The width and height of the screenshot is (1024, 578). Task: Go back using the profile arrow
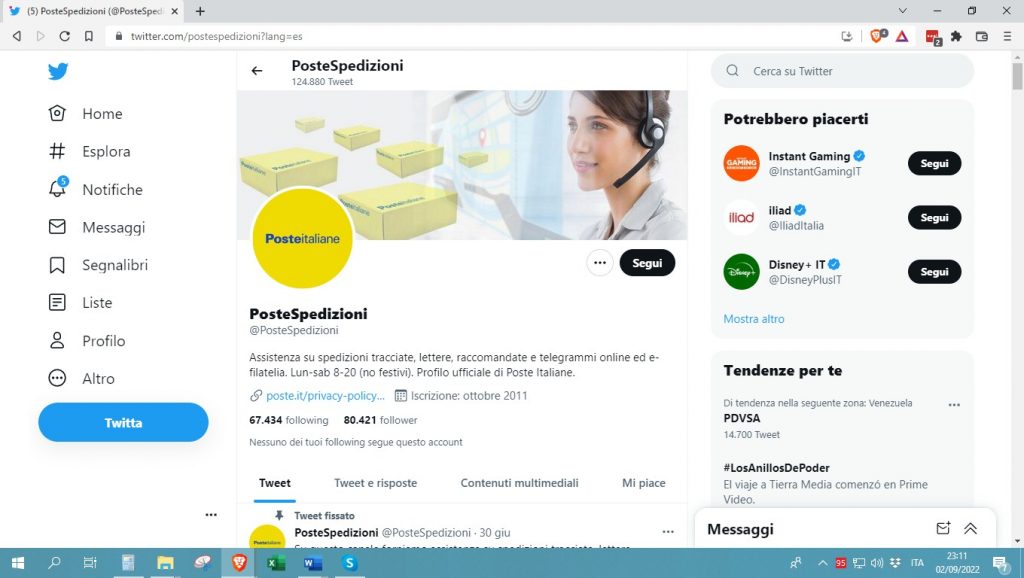point(257,71)
